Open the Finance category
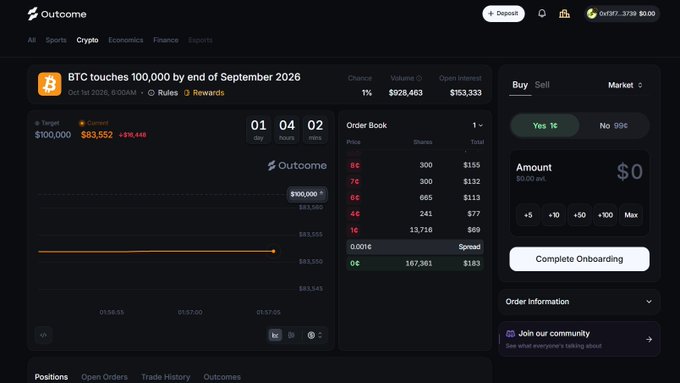Image resolution: width=680 pixels, height=383 pixels. point(166,40)
